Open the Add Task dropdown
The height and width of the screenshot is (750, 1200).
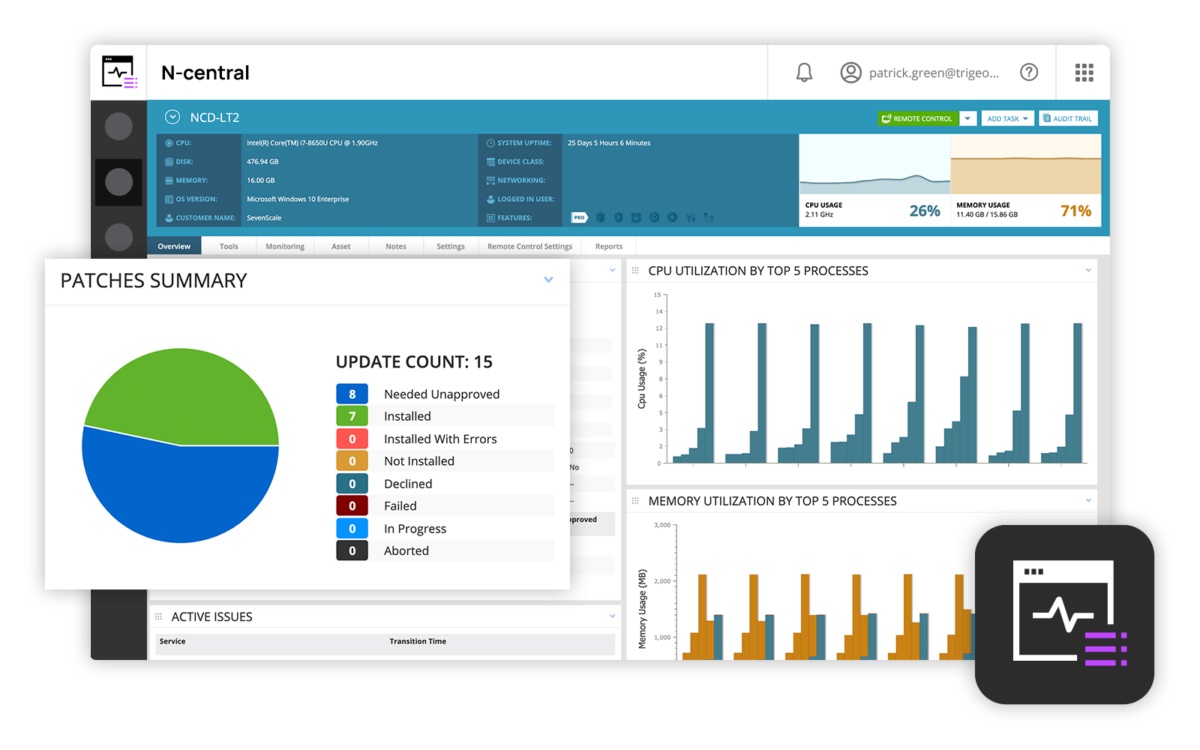(1007, 119)
